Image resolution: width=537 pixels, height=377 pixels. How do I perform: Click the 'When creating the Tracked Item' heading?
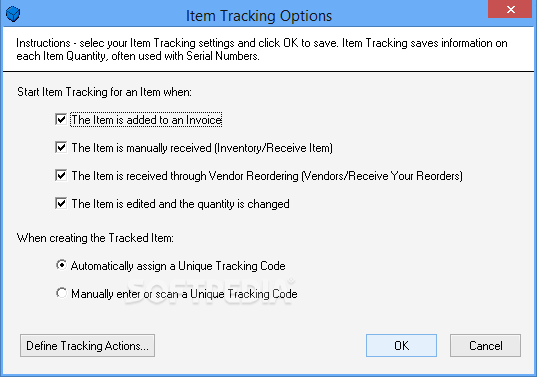click(x=95, y=238)
